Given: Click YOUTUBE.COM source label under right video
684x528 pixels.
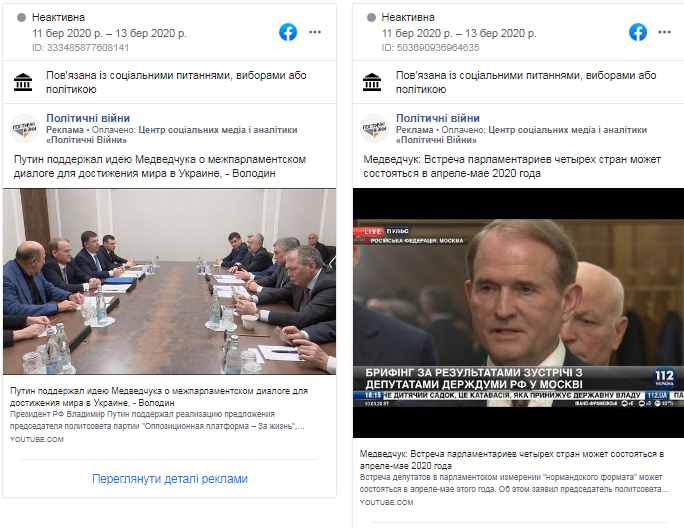Looking at the screenshot, I should click(x=386, y=503).
